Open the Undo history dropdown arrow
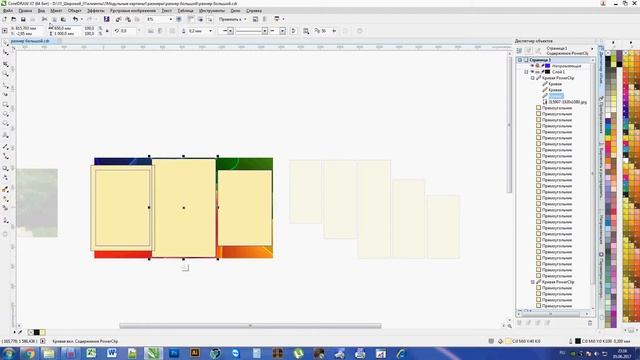The image size is (640, 360). tap(81, 19)
